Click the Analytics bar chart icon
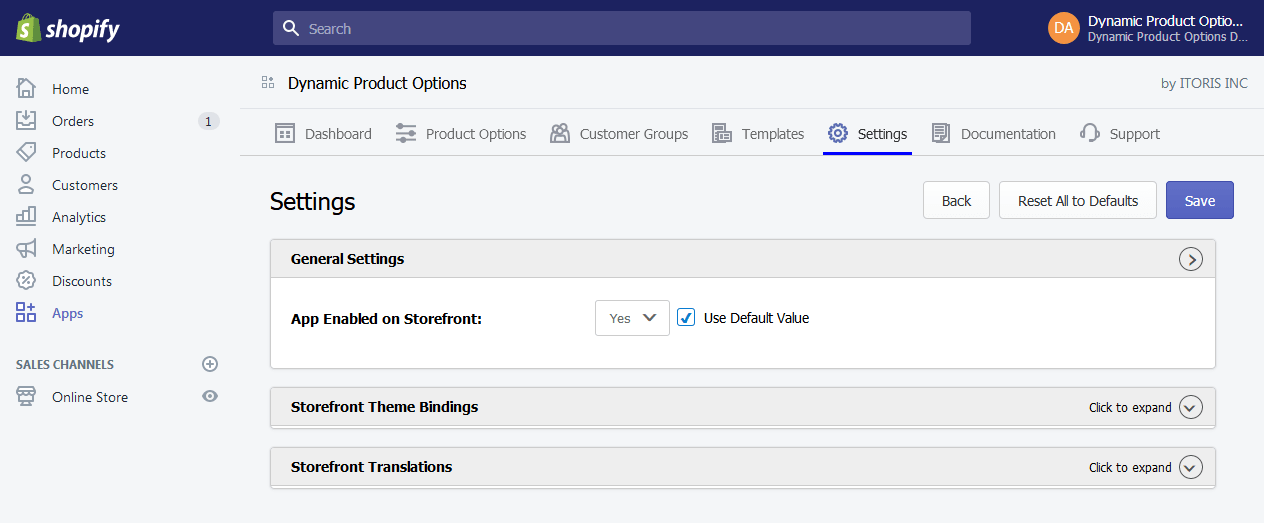The width and height of the screenshot is (1264, 523). point(26,216)
